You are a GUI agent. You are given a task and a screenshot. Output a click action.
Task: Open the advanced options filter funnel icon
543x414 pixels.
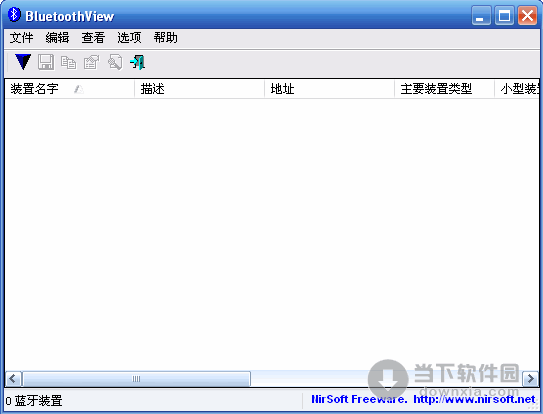(23, 62)
